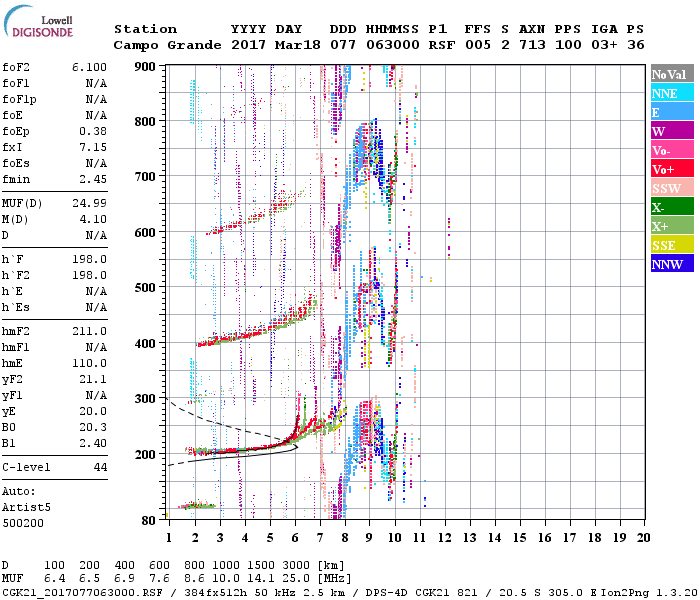The height and width of the screenshot is (600, 700).
Task: Click the 10 MHz frequency axis label
Action: pos(394,538)
